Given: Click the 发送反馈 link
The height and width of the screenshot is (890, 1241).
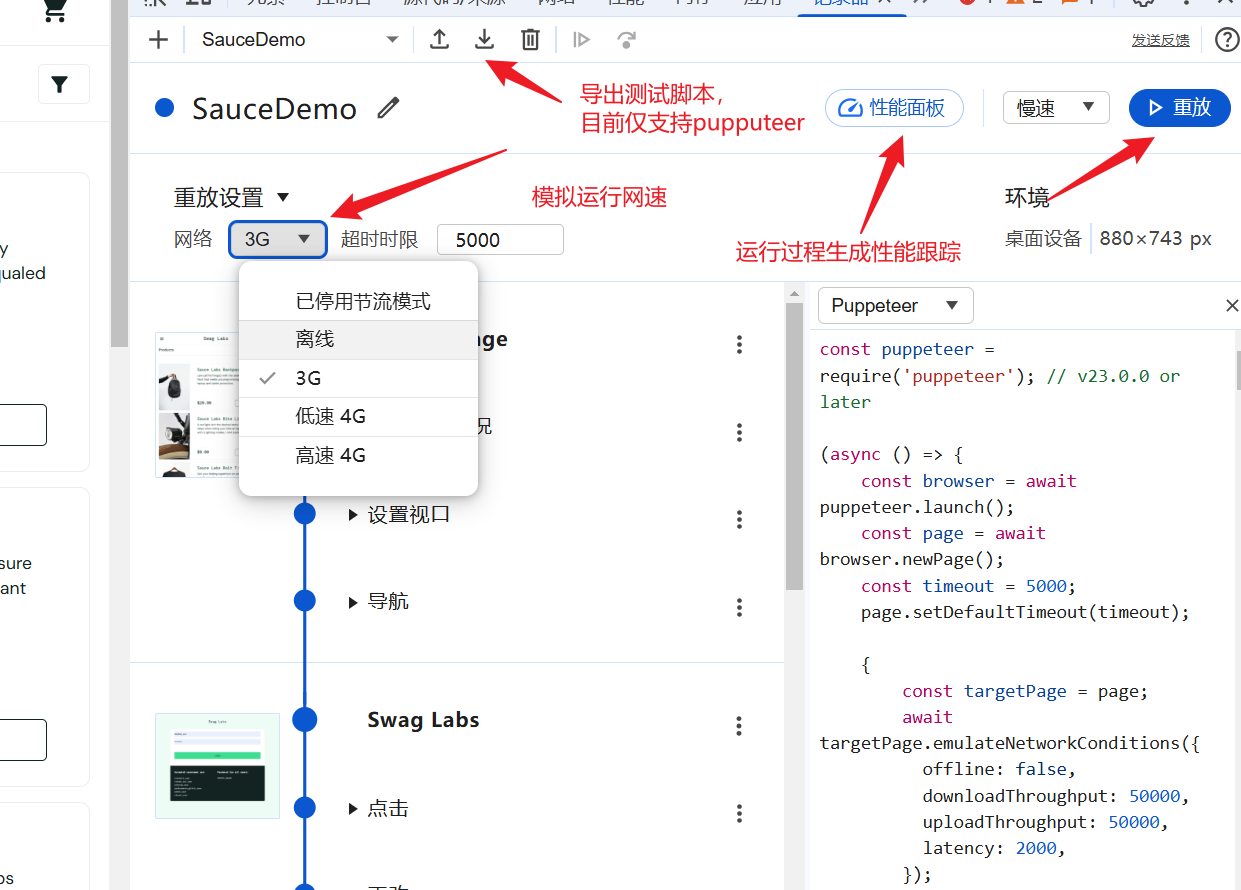Looking at the screenshot, I should point(1161,40).
